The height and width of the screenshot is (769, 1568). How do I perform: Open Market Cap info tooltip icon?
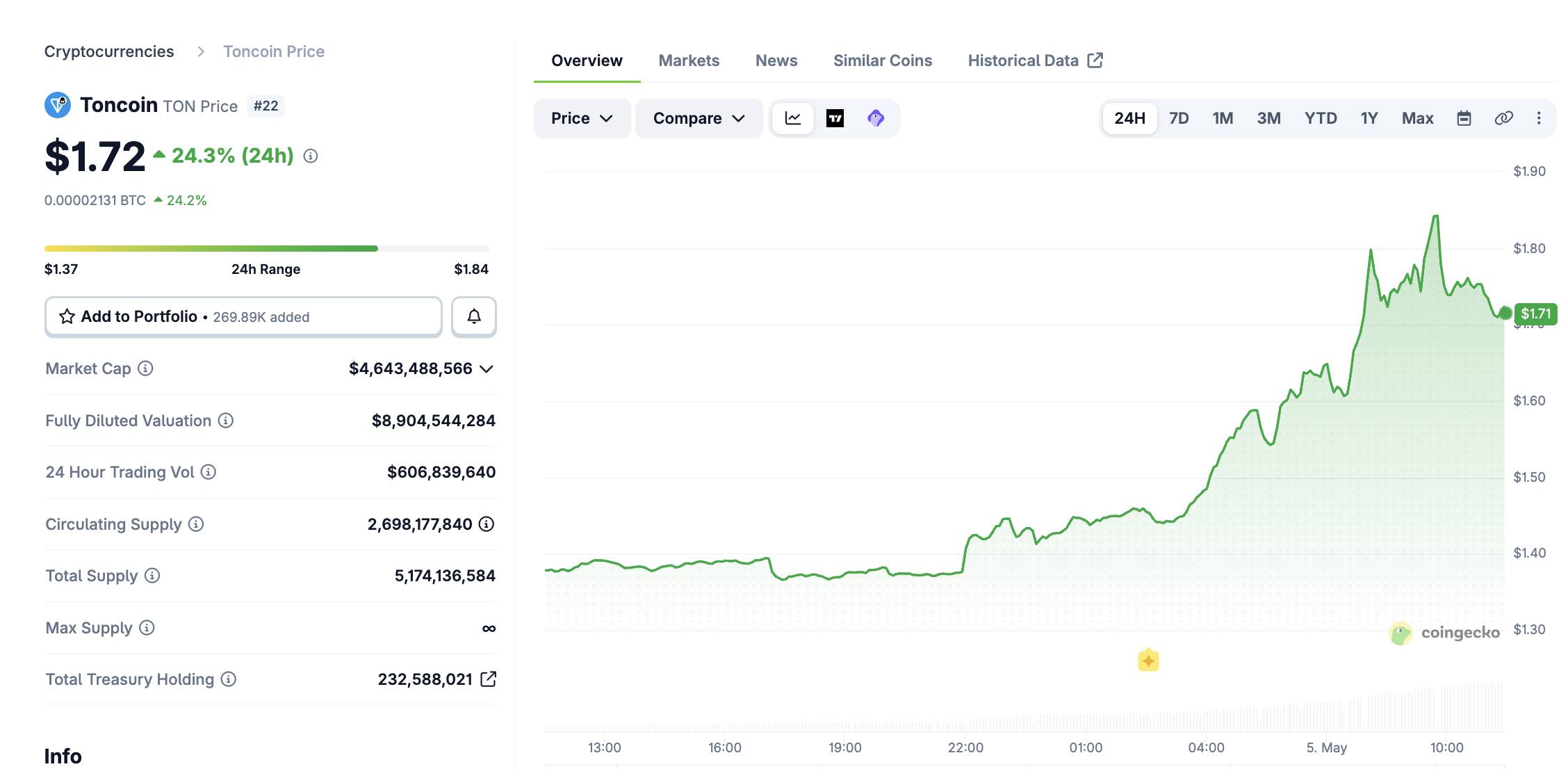coord(145,369)
